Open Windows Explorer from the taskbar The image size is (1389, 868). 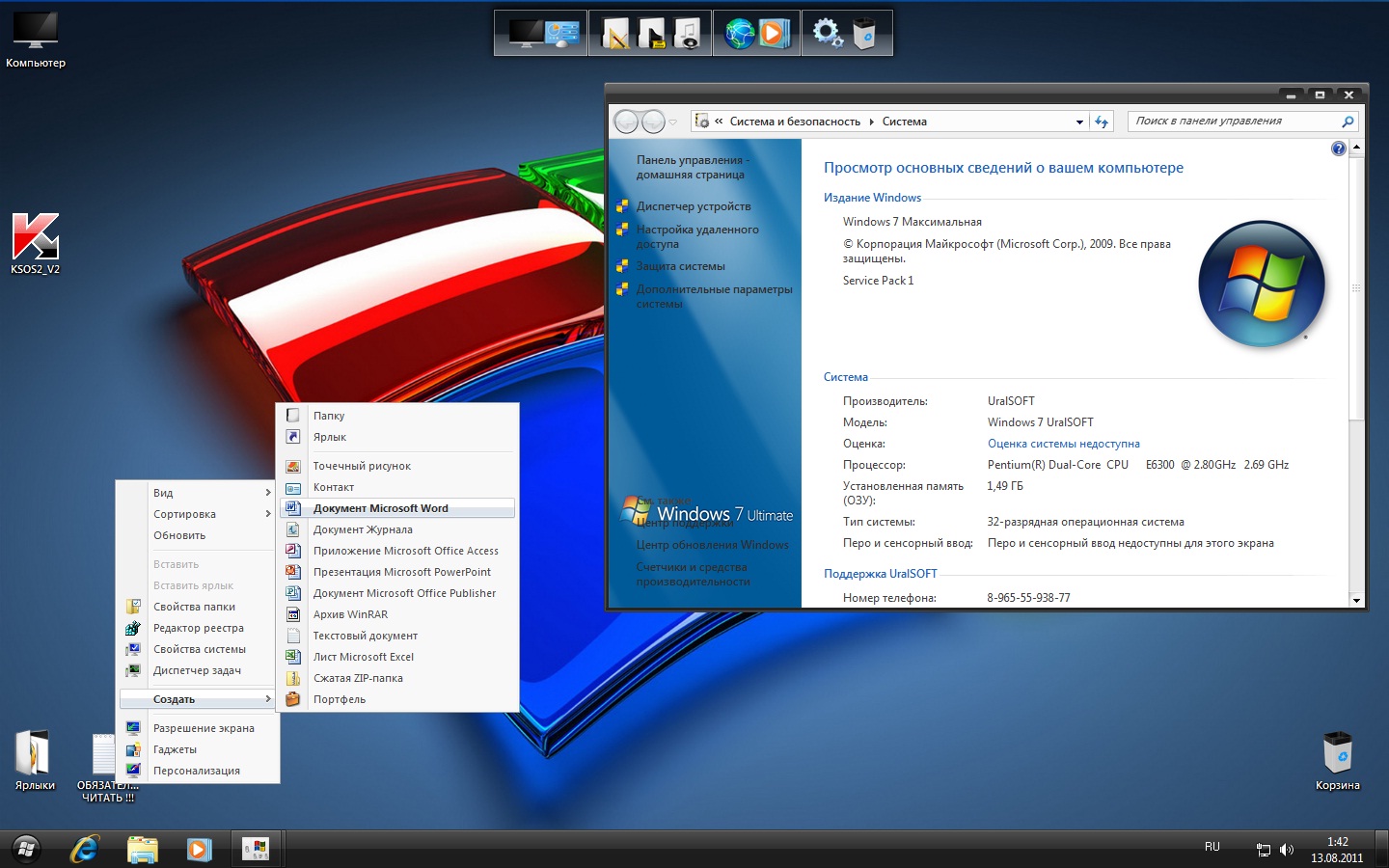click(142, 849)
